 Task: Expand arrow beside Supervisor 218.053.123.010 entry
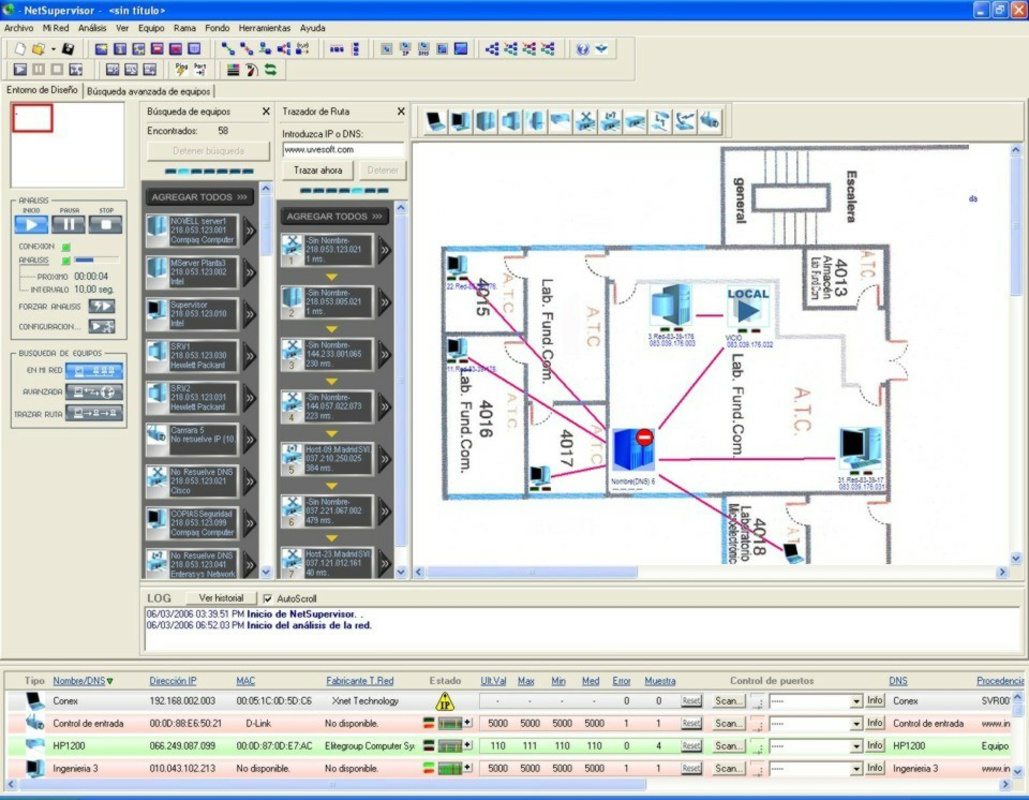249,314
